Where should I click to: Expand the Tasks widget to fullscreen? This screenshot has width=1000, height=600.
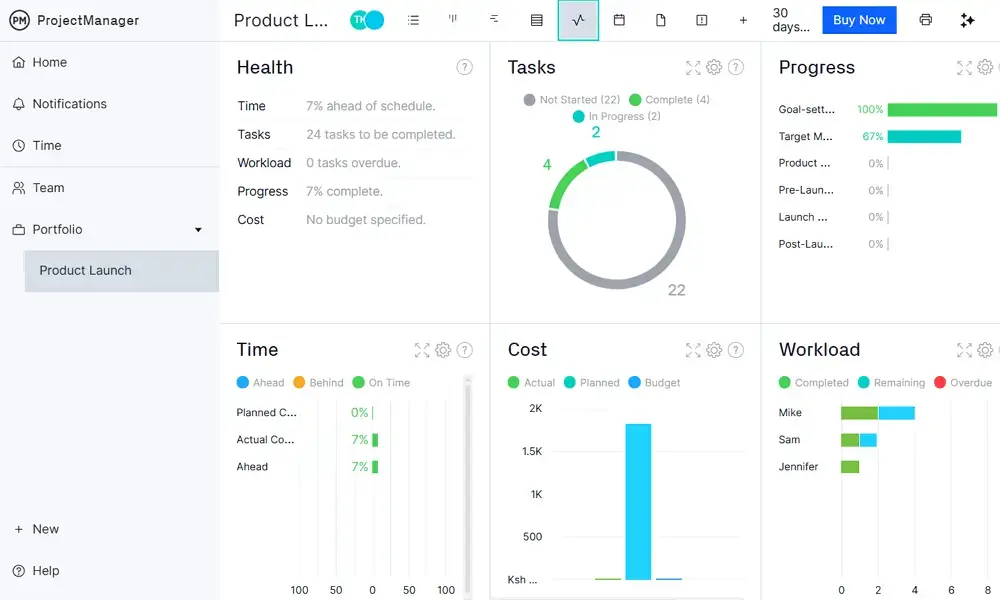coord(693,68)
